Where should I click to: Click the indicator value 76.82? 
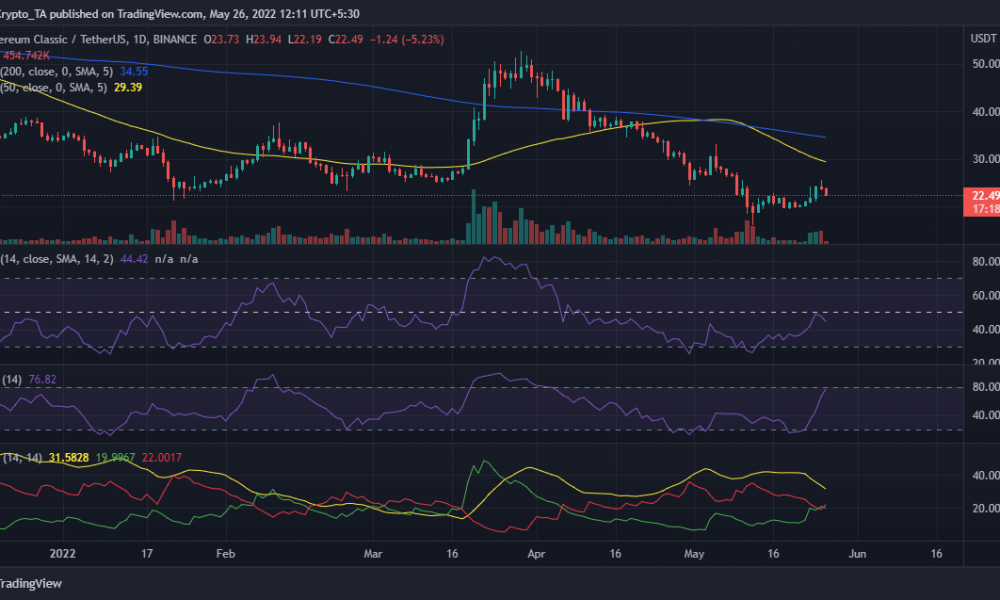42,379
